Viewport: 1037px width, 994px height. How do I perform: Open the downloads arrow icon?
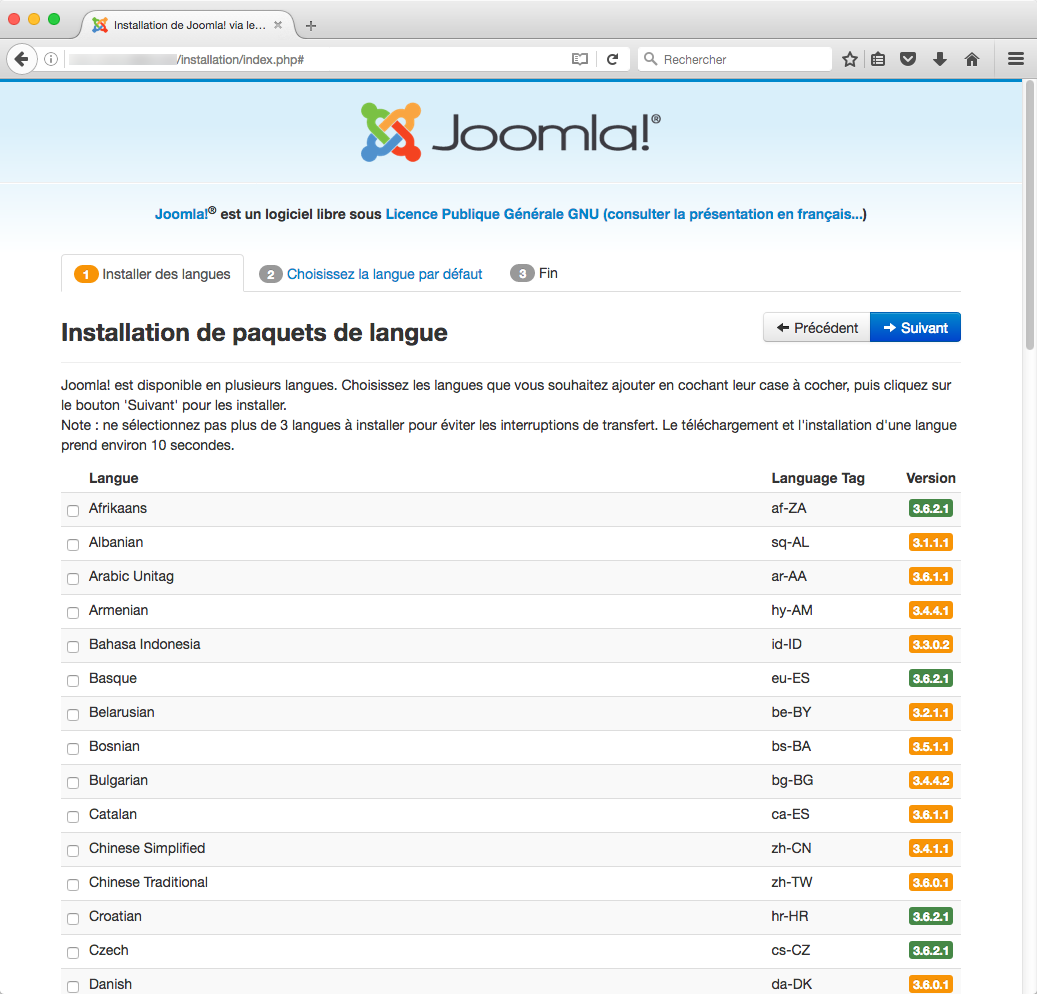click(940, 60)
